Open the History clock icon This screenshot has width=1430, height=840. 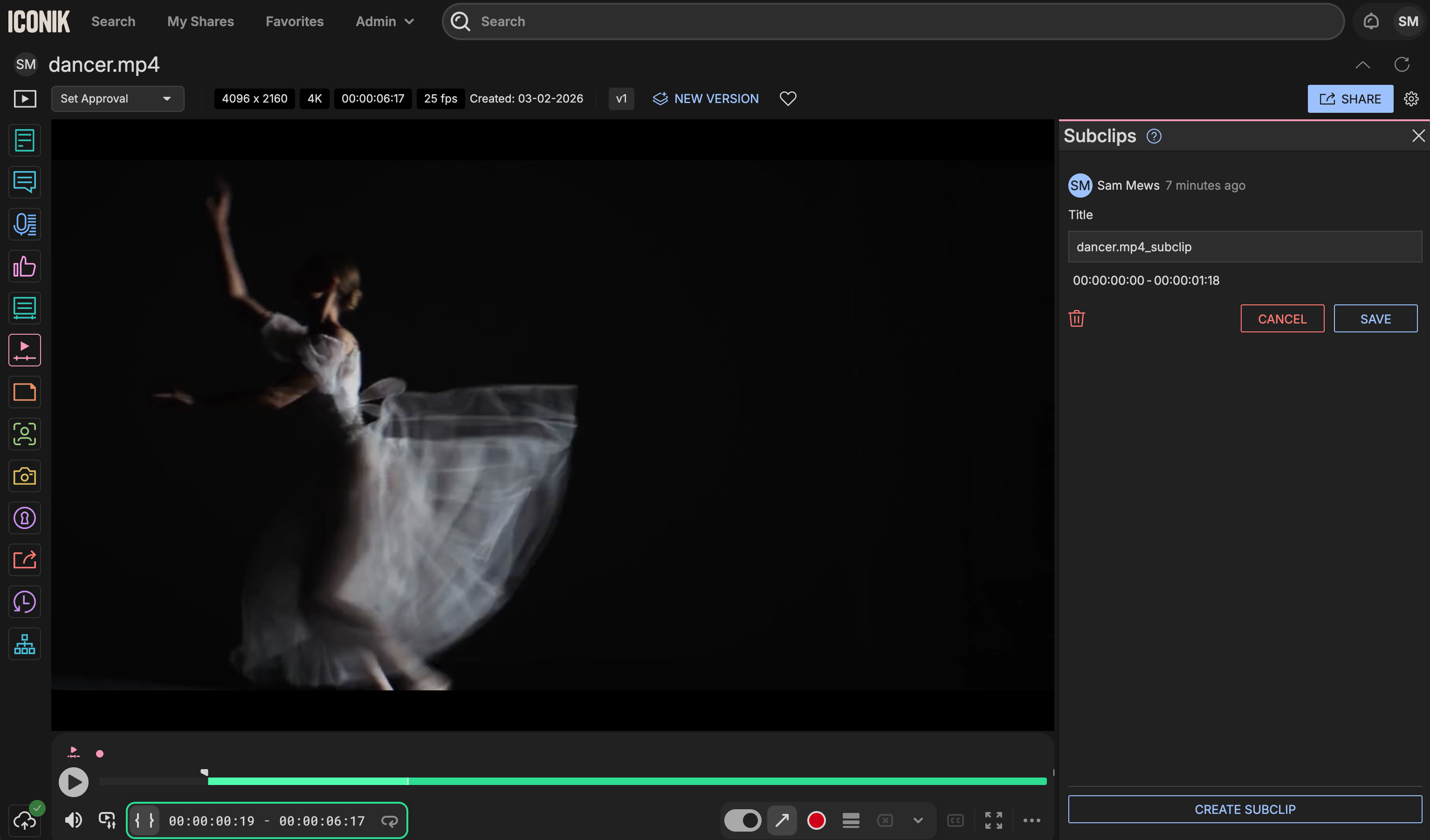click(24, 602)
